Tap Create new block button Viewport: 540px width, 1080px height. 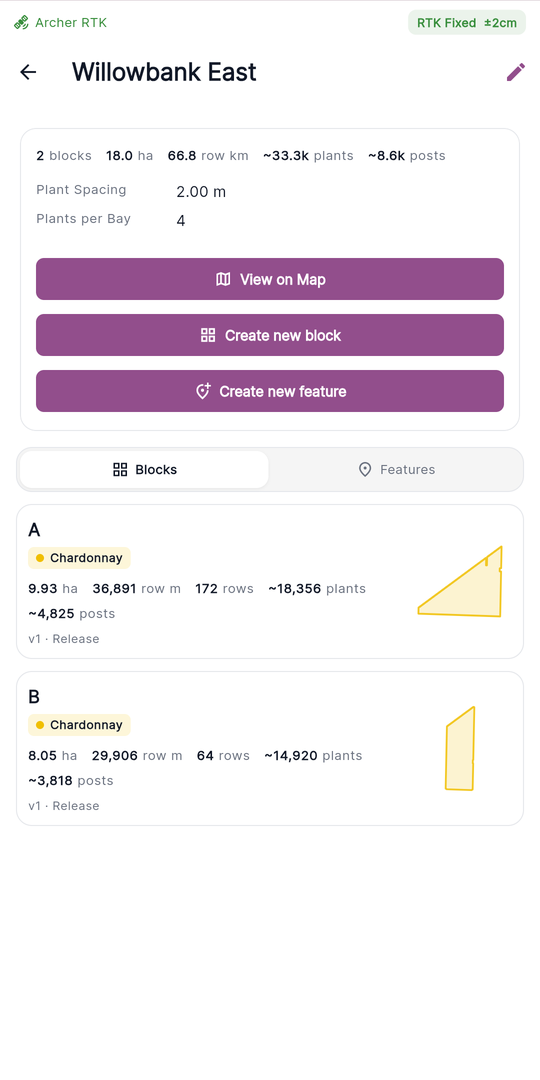coord(270,335)
